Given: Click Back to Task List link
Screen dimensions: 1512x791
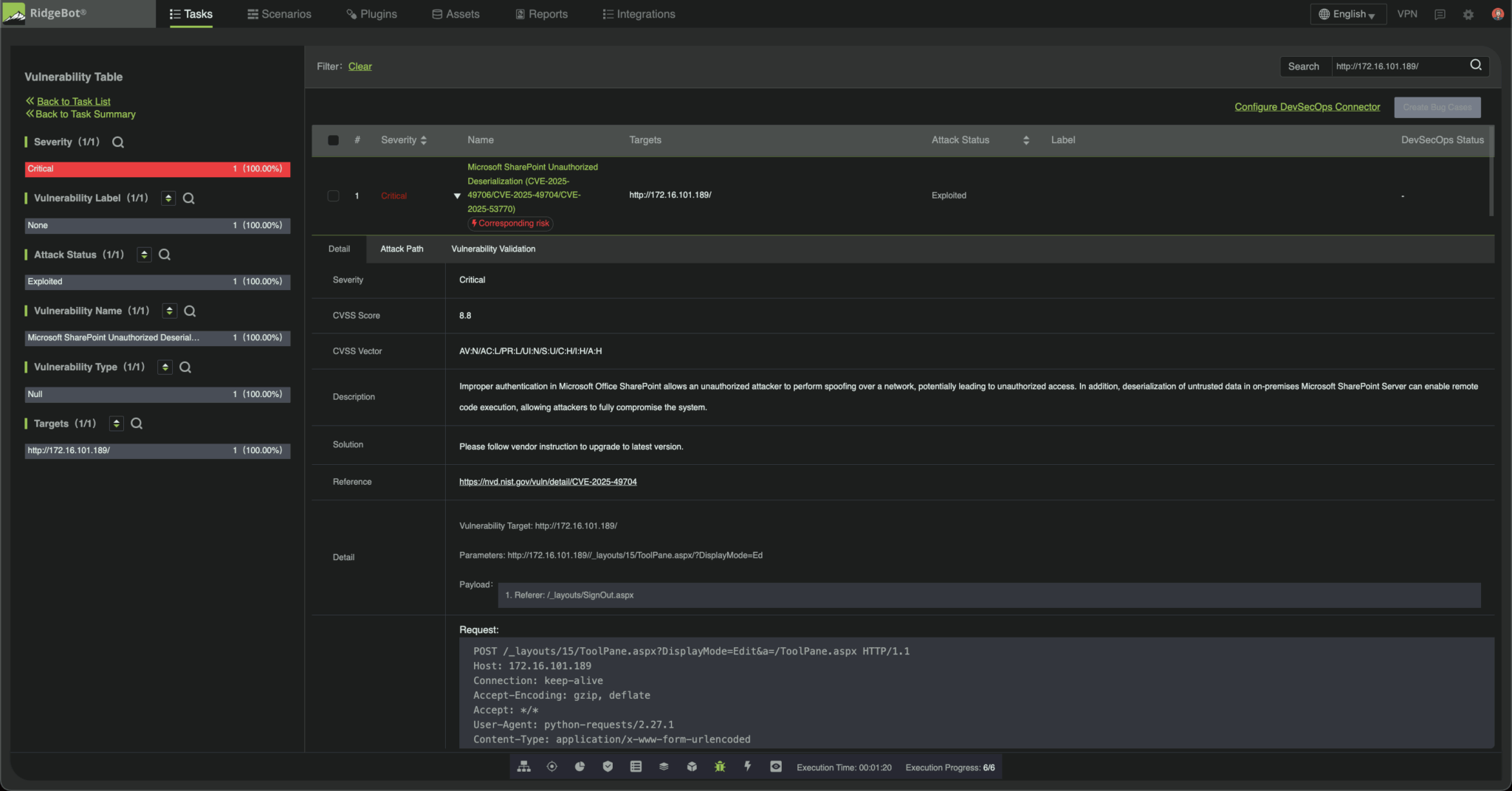Looking at the screenshot, I should (74, 102).
